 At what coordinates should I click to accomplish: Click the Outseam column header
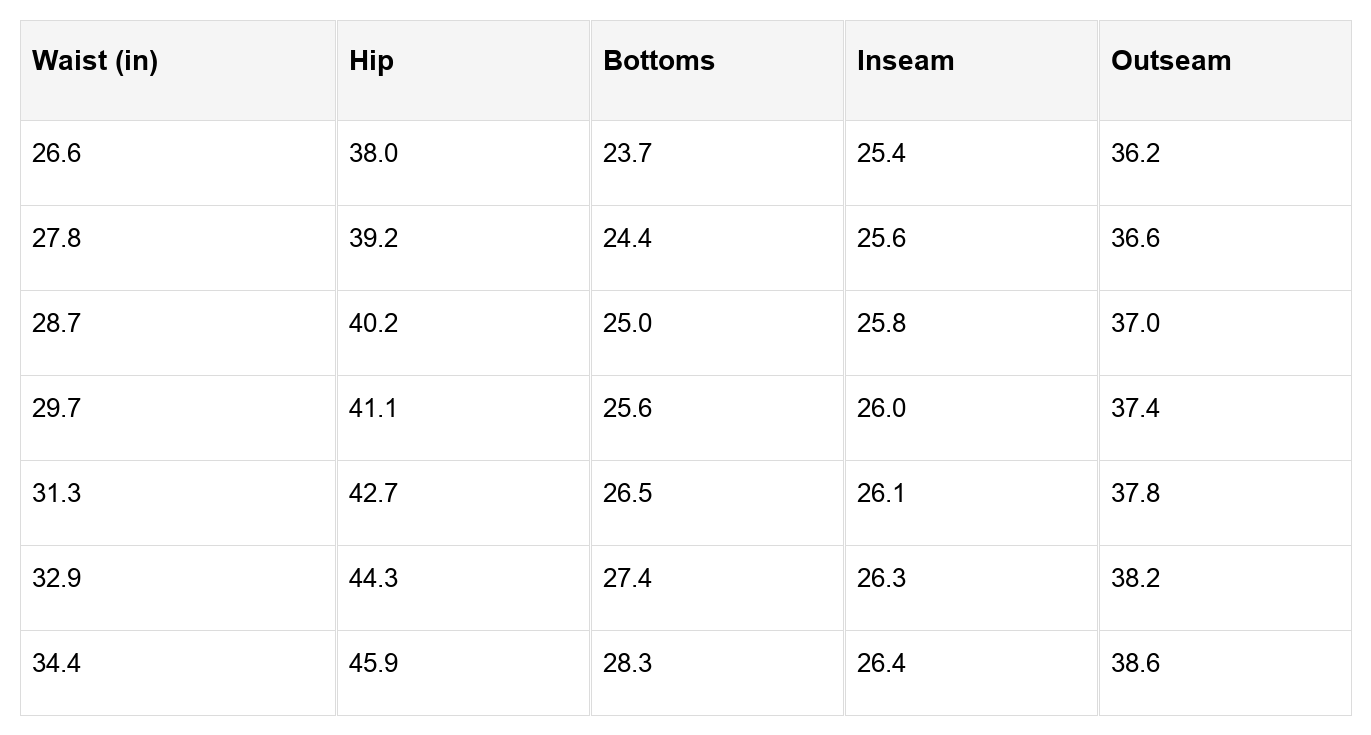[1171, 61]
